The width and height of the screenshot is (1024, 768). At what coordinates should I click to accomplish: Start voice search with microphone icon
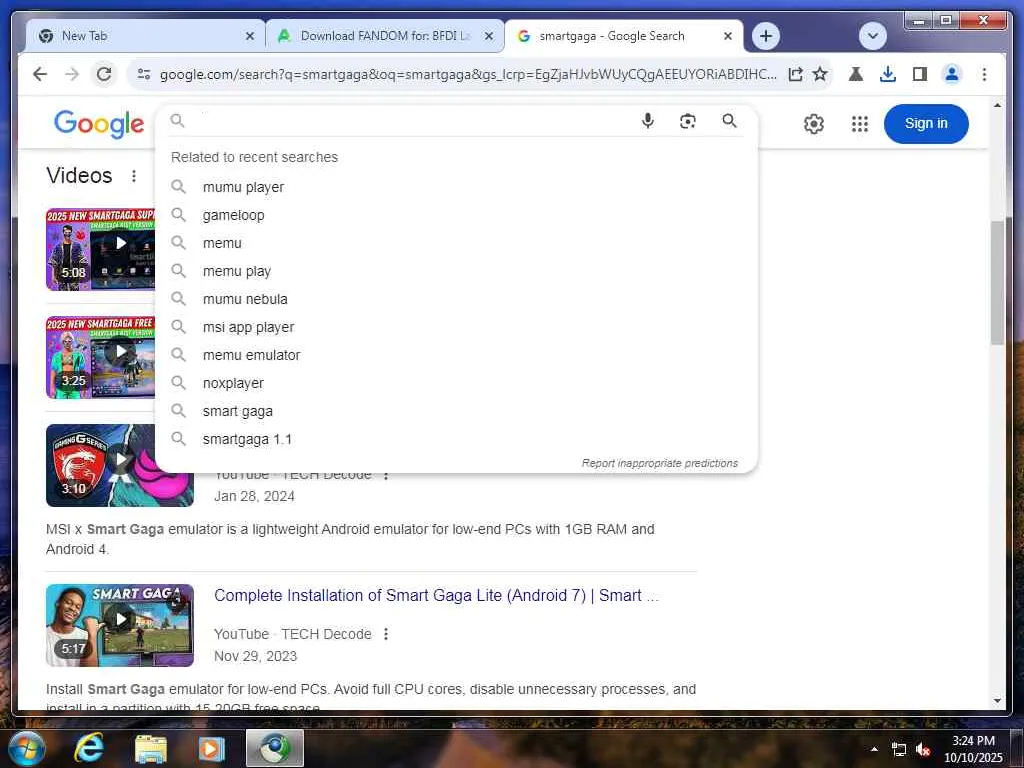coord(647,121)
